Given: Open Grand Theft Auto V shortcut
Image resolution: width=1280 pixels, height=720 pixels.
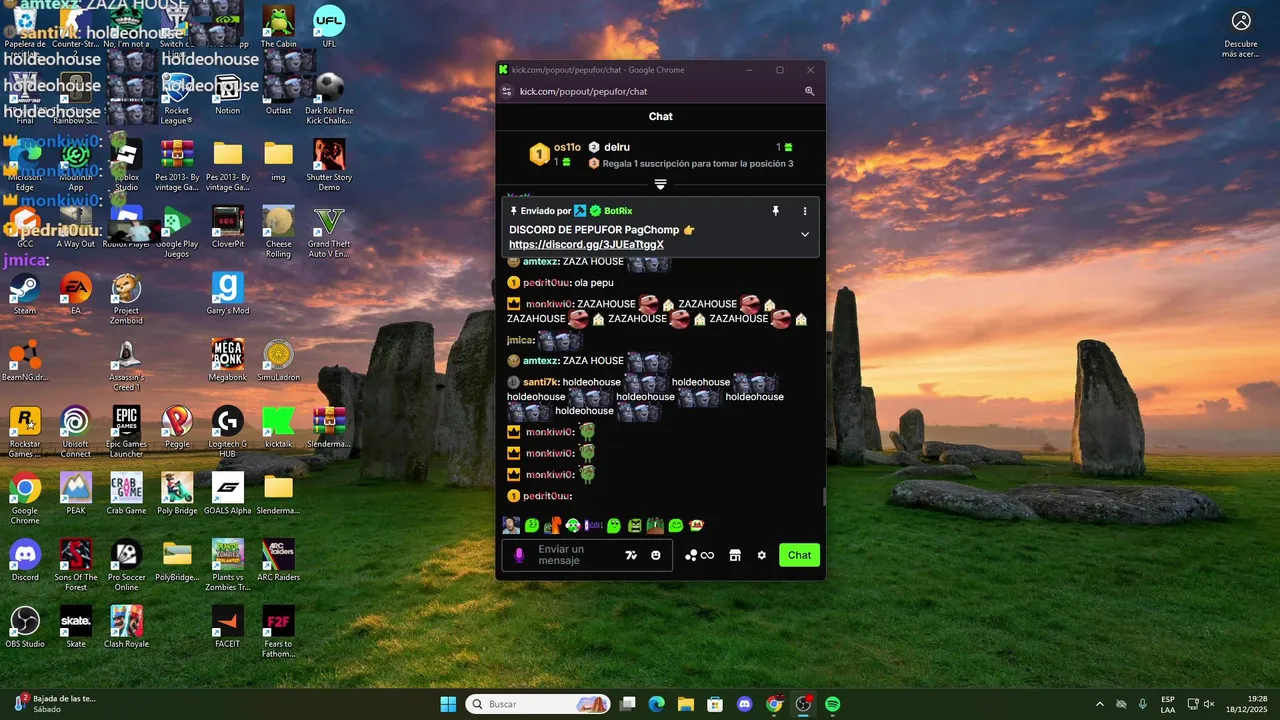Looking at the screenshot, I should [329, 232].
